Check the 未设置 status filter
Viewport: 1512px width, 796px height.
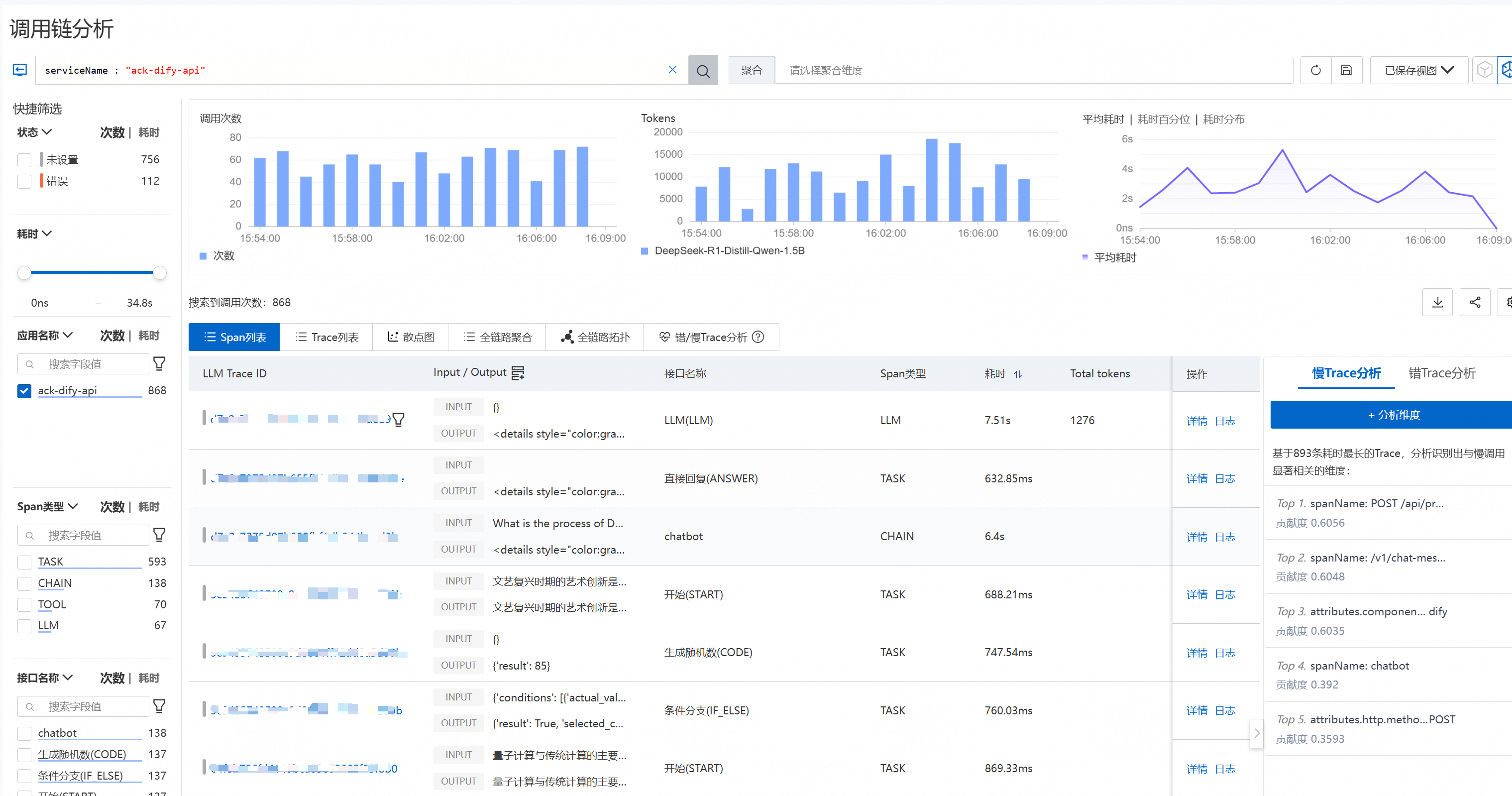(x=24, y=160)
